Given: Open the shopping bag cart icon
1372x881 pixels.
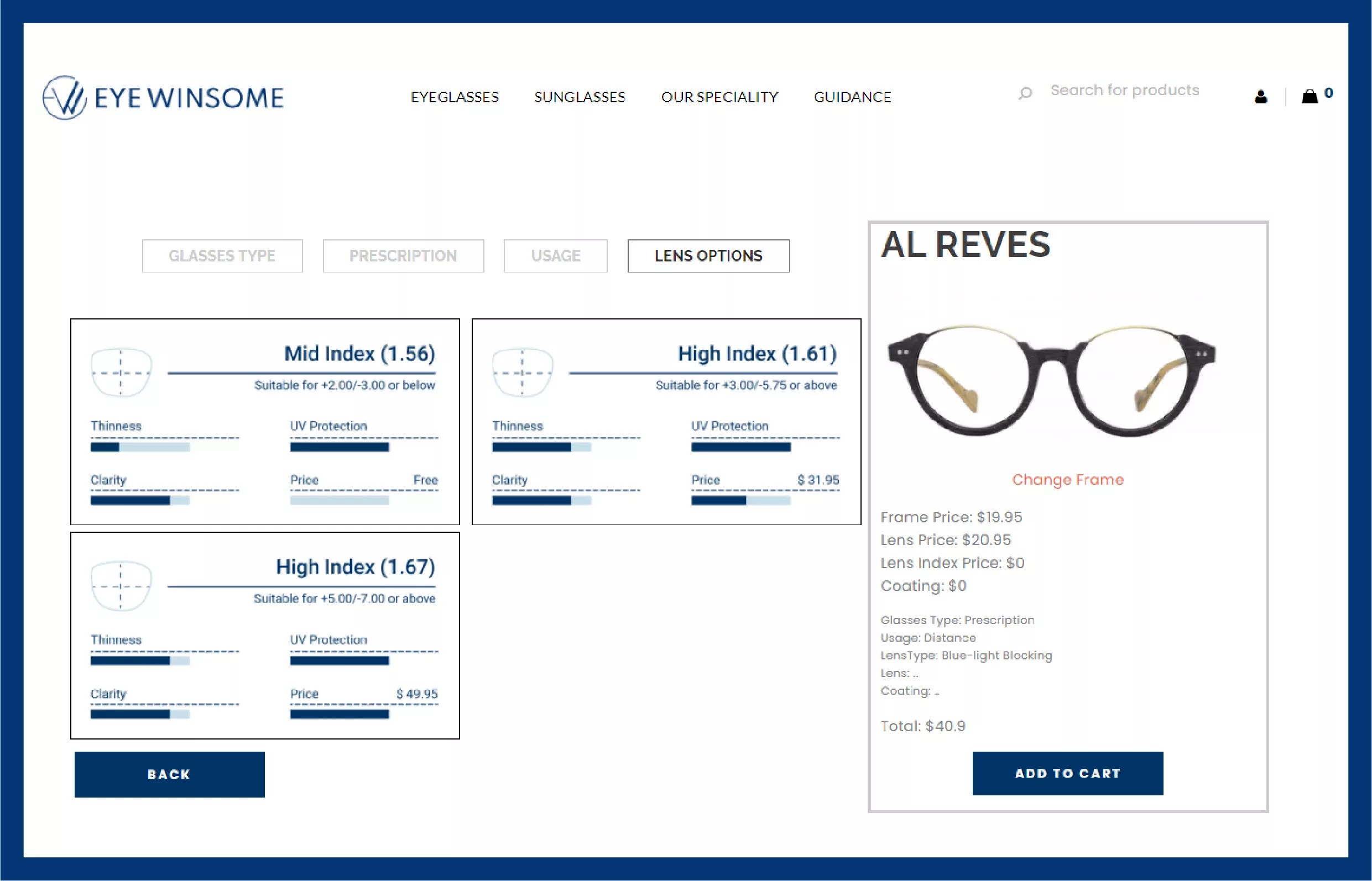Looking at the screenshot, I should [1310, 96].
